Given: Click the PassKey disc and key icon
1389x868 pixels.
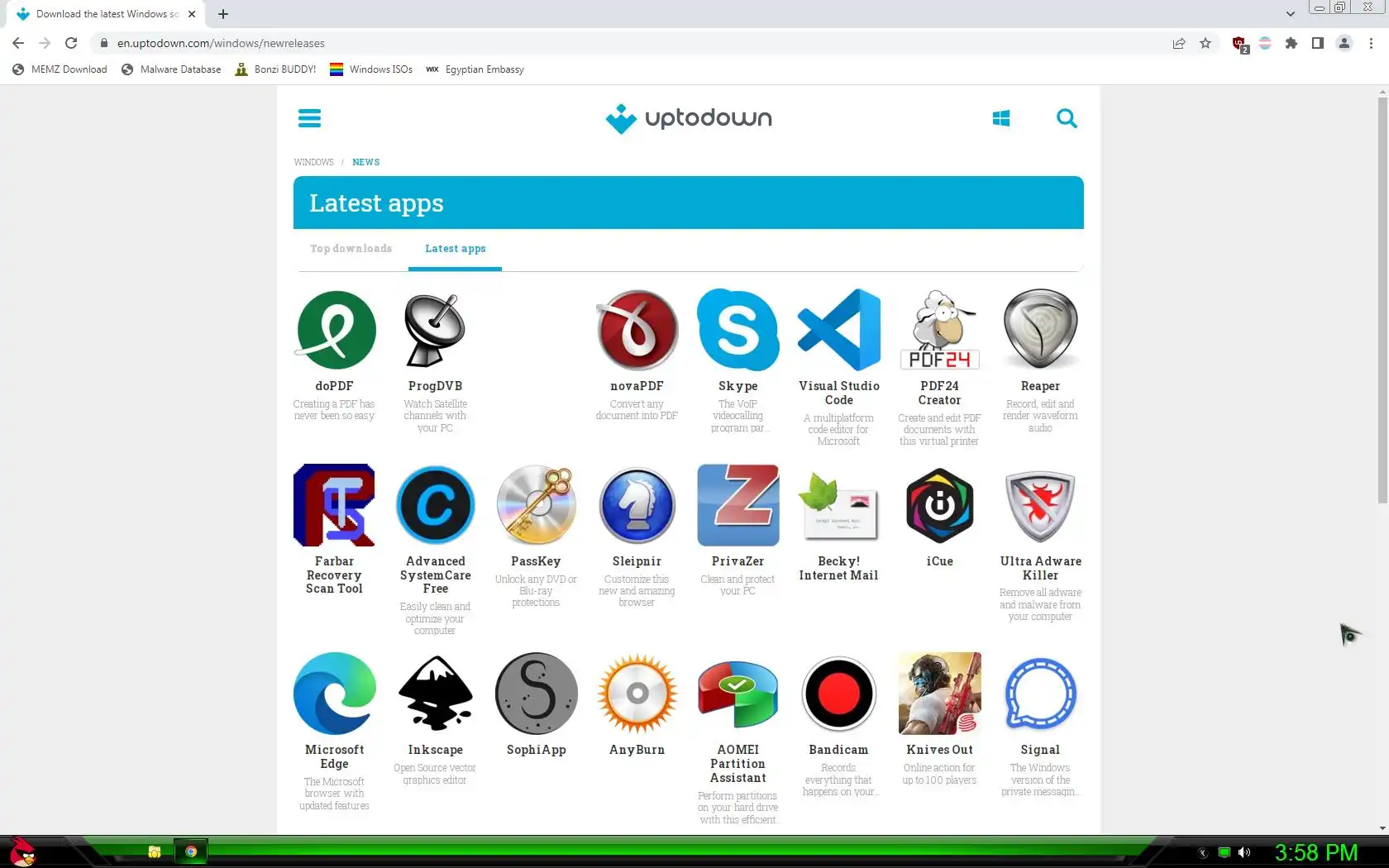Looking at the screenshot, I should [x=537, y=505].
